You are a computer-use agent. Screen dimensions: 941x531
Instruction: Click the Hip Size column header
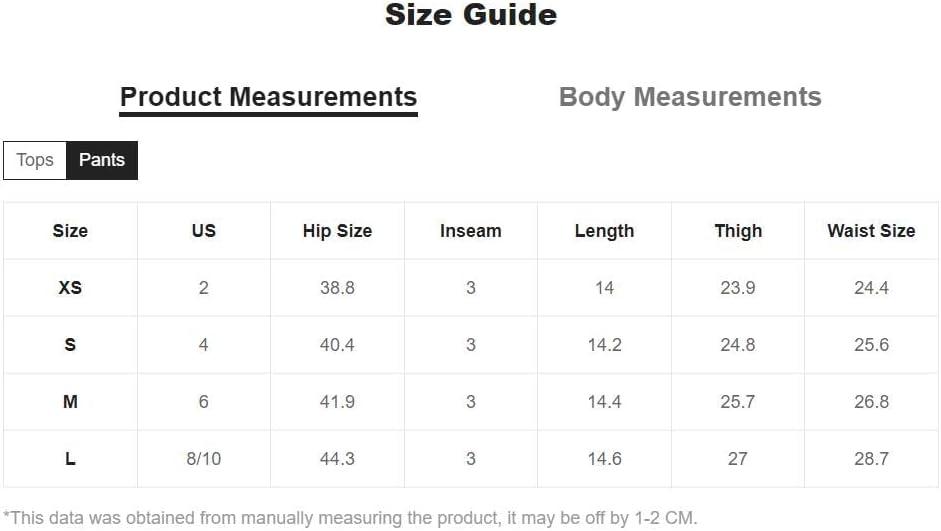click(x=337, y=231)
